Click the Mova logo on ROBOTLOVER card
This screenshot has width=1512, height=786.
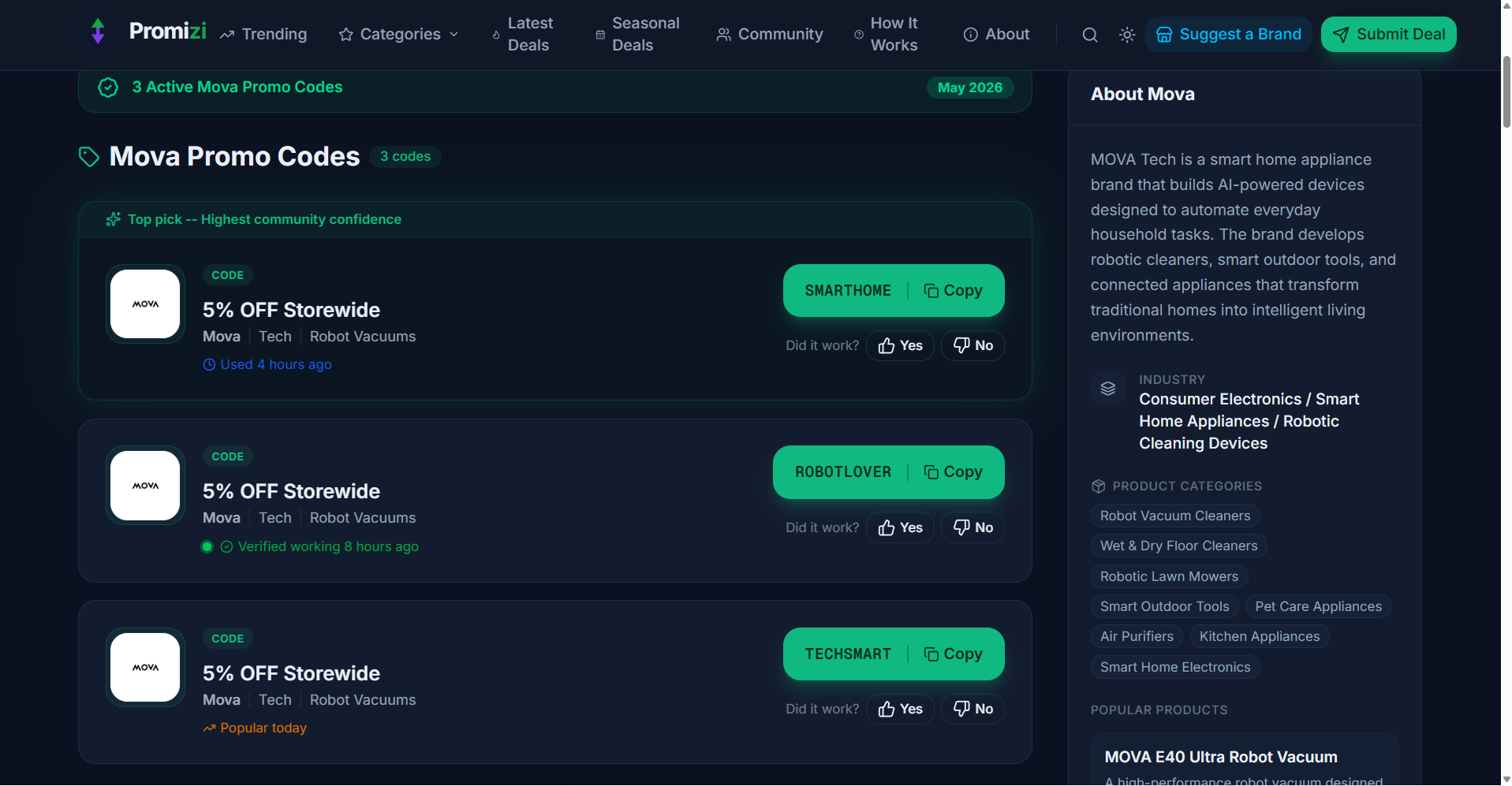[145, 486]
